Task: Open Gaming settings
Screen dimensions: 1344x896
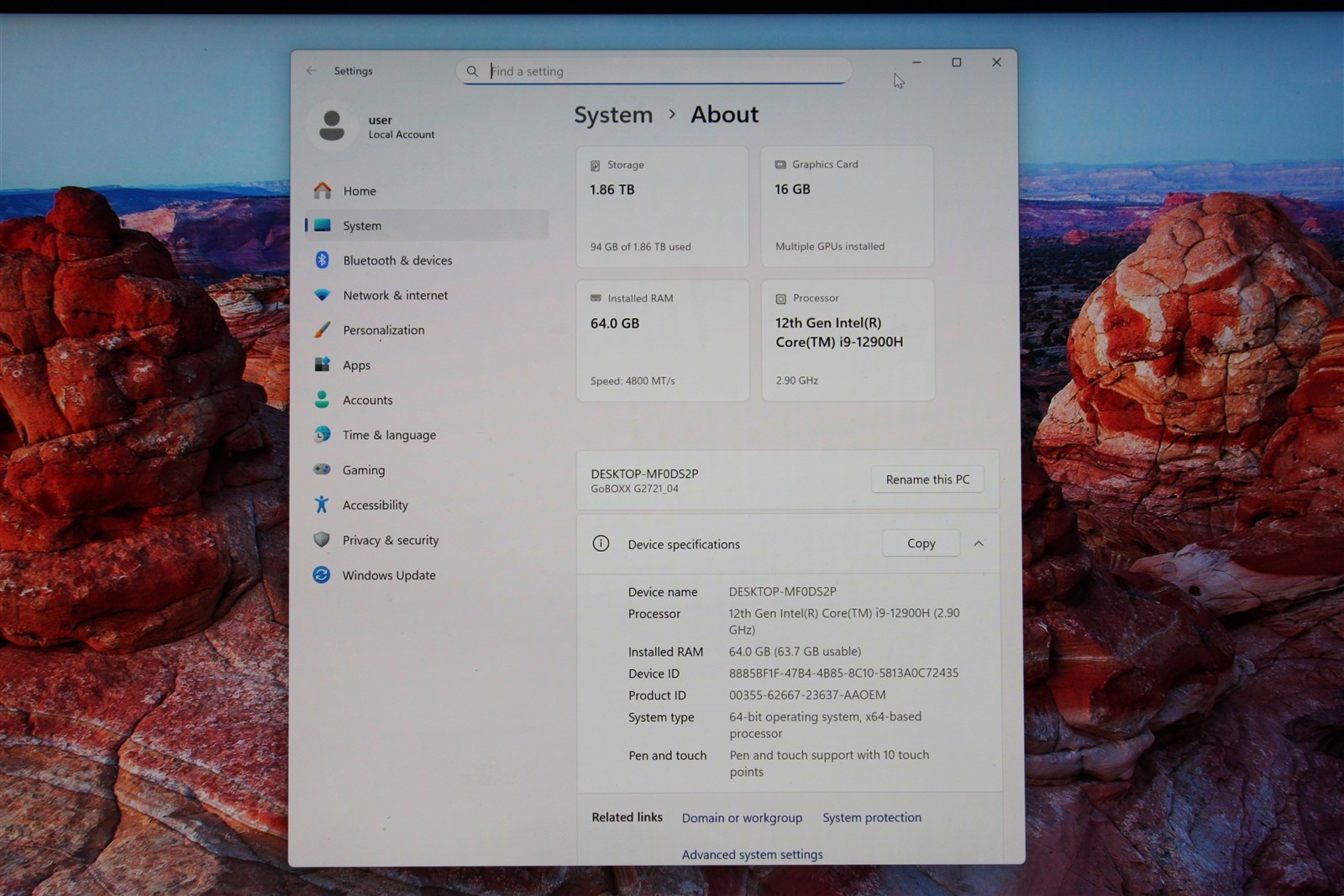Action: click(x=428, y=469)
